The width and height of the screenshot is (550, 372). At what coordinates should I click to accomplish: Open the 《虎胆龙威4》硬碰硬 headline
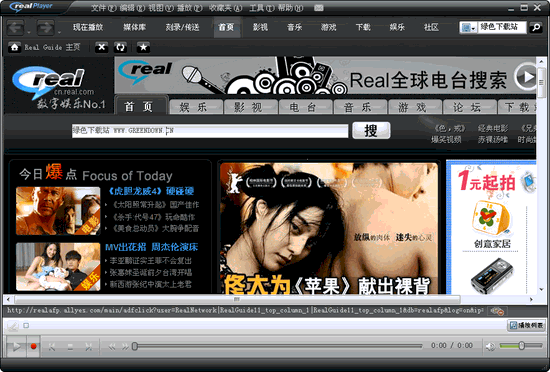tap(150, 191)
